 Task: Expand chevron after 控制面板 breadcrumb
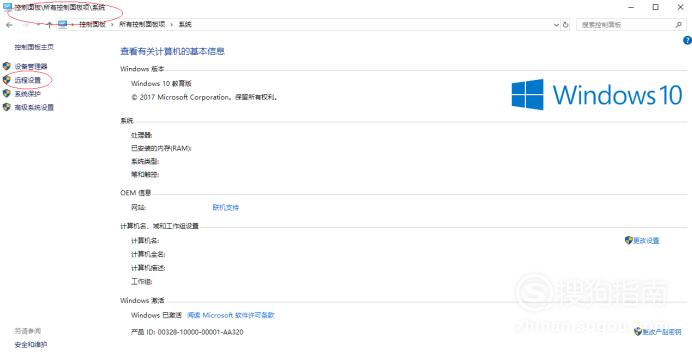coord(113,25)
